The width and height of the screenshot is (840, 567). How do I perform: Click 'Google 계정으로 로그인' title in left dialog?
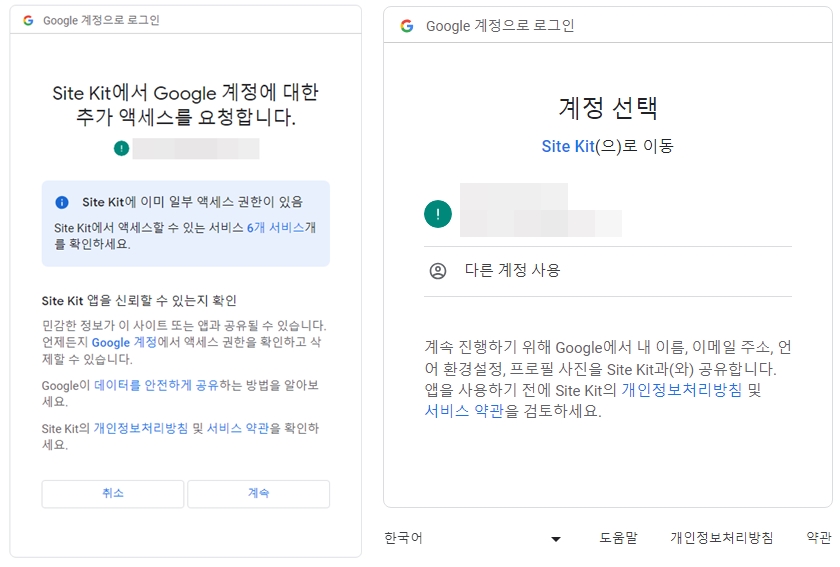(x=101, y=20)
